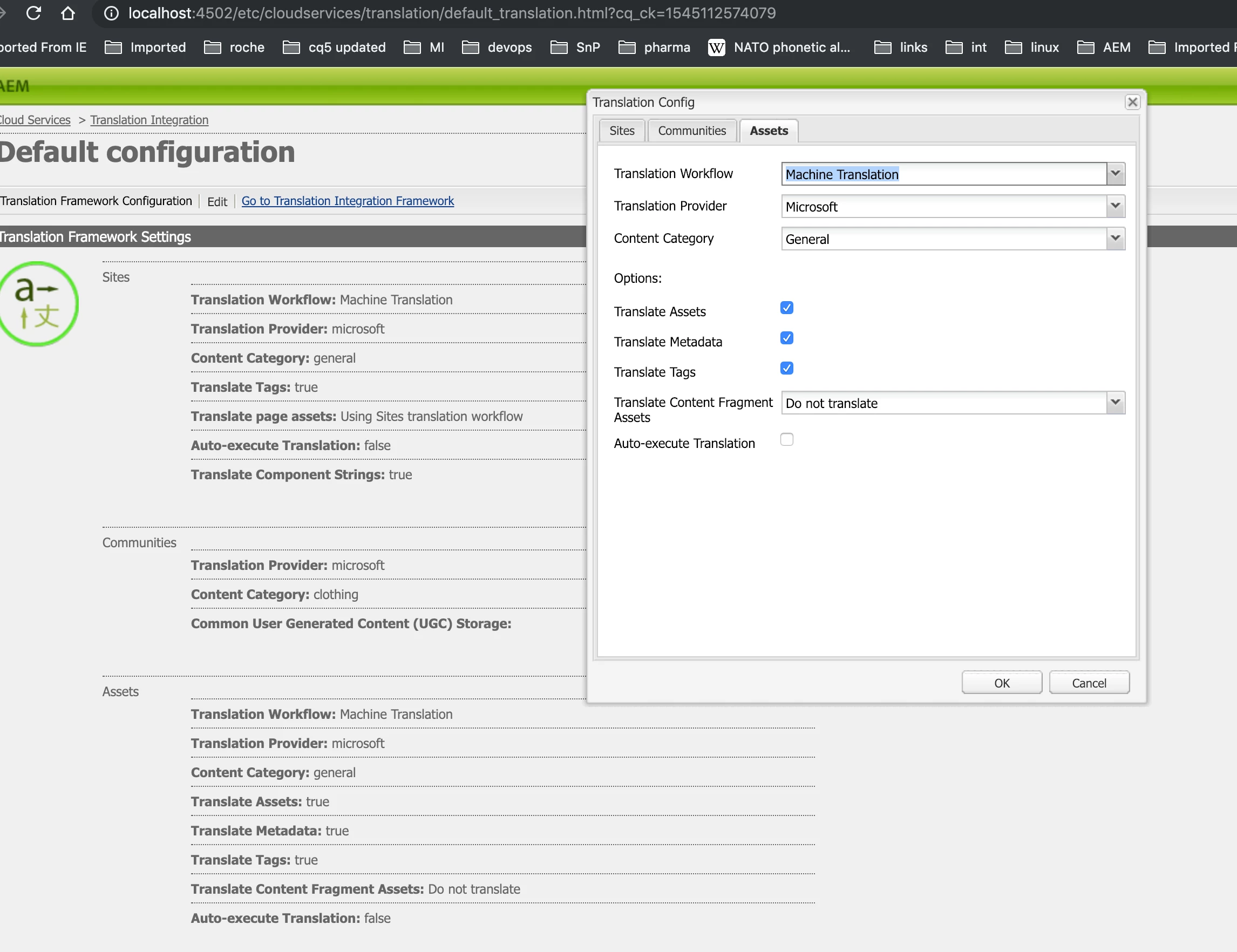The height and width of the screenshot is (952, 1237).
Task: Open the NATO phonetic Wikipedia bookmark
Action: tap(780, 47)
